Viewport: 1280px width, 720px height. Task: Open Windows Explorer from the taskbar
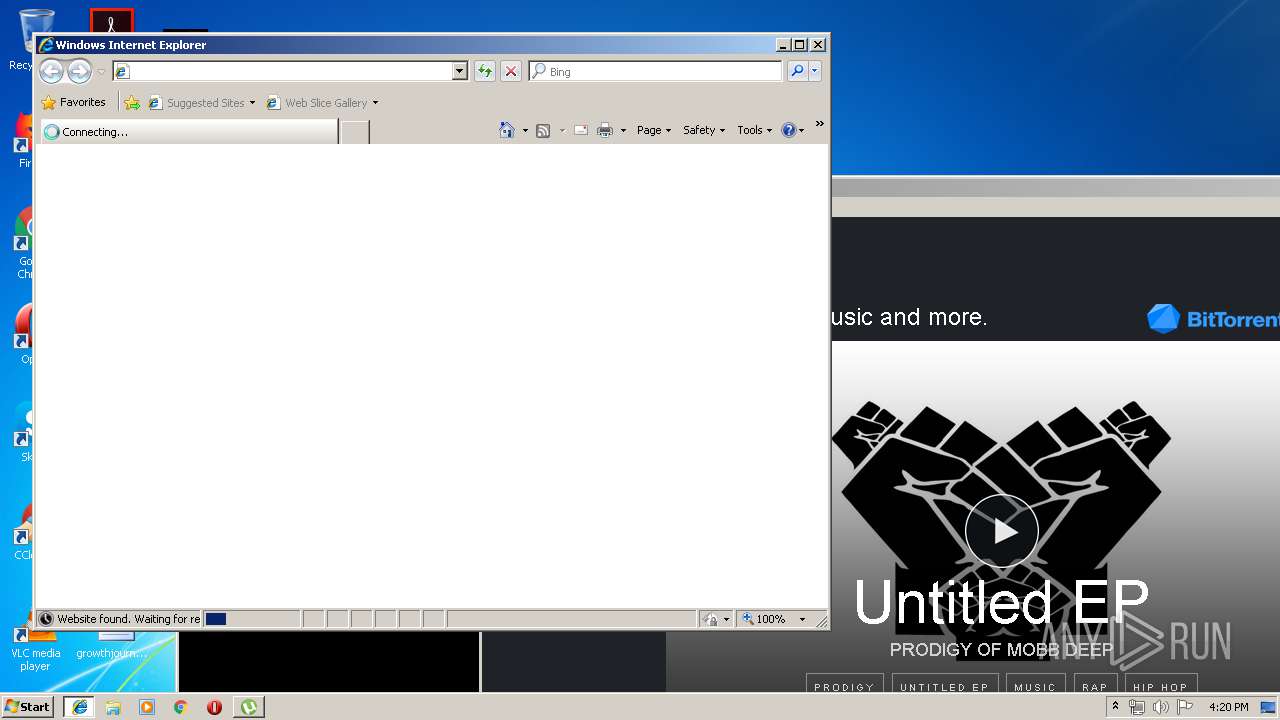click(113, 707)
